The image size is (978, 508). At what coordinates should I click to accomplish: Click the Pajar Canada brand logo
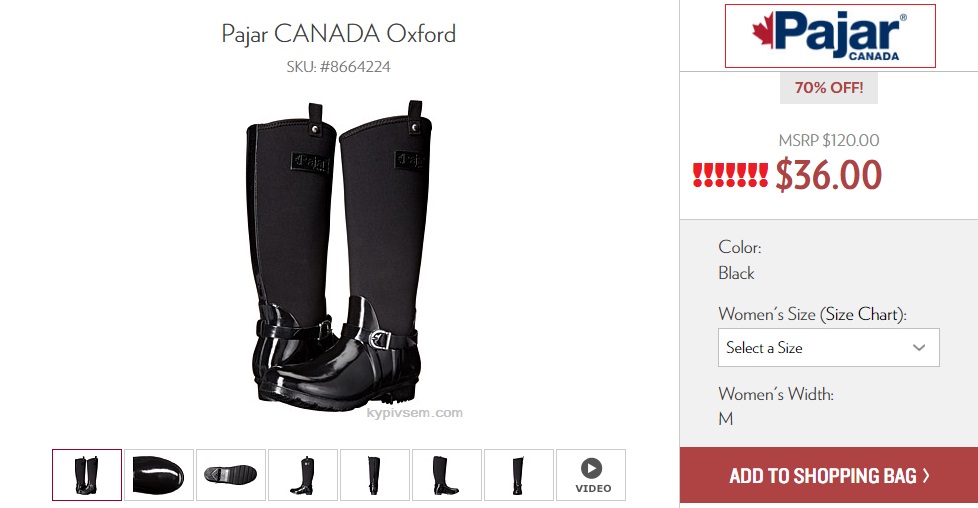coord(830,36)
